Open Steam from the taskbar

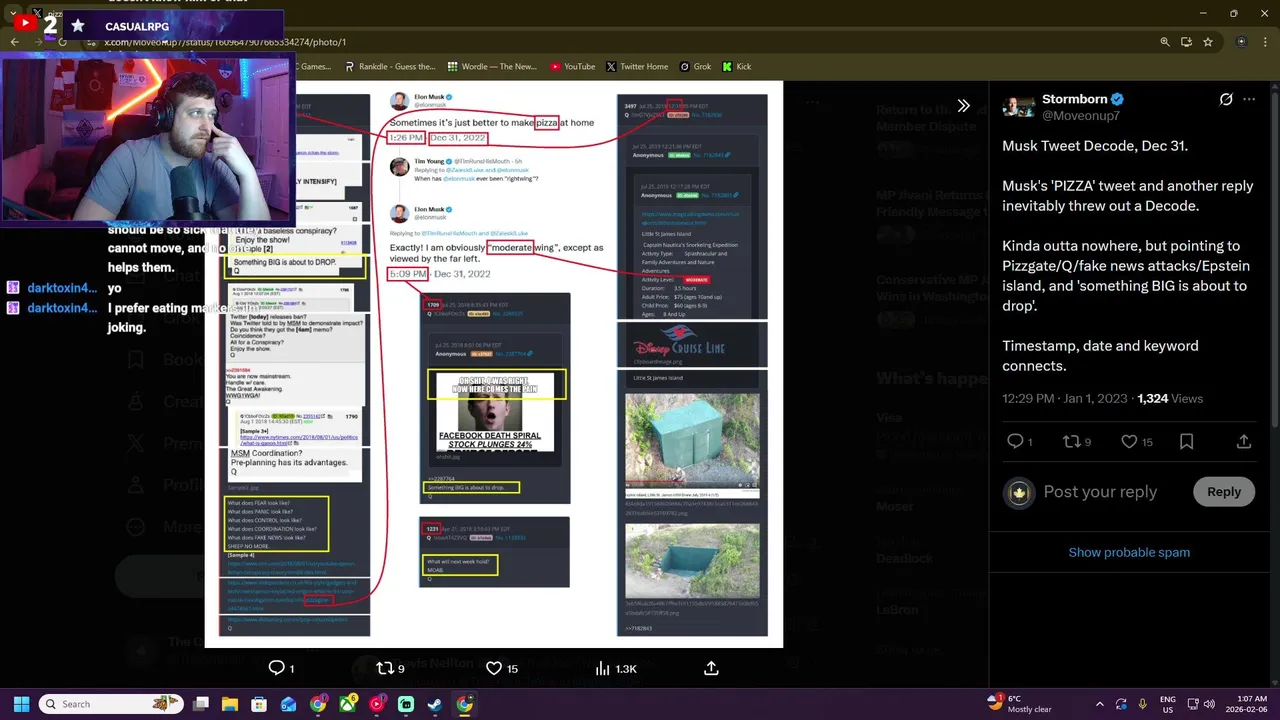435,704
